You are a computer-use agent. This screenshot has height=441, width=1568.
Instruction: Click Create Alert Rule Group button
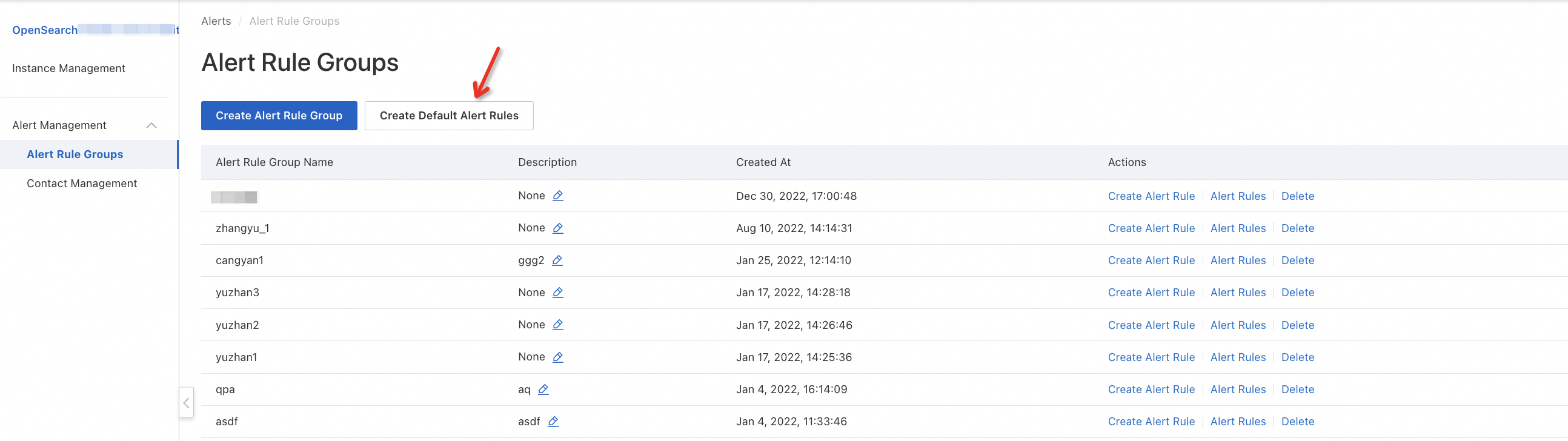(279, 116)
